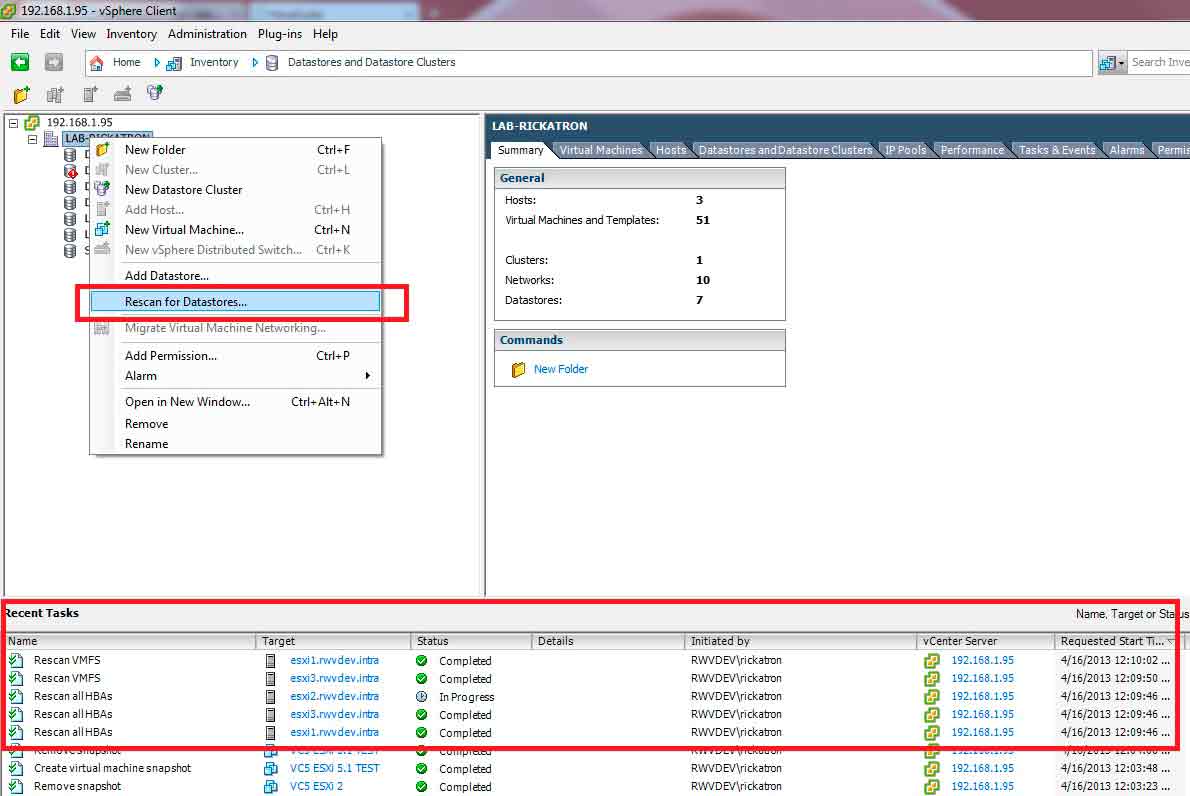Sort tasks by Target column header
Screen dimensions: 1190x796
coord(333,641)
